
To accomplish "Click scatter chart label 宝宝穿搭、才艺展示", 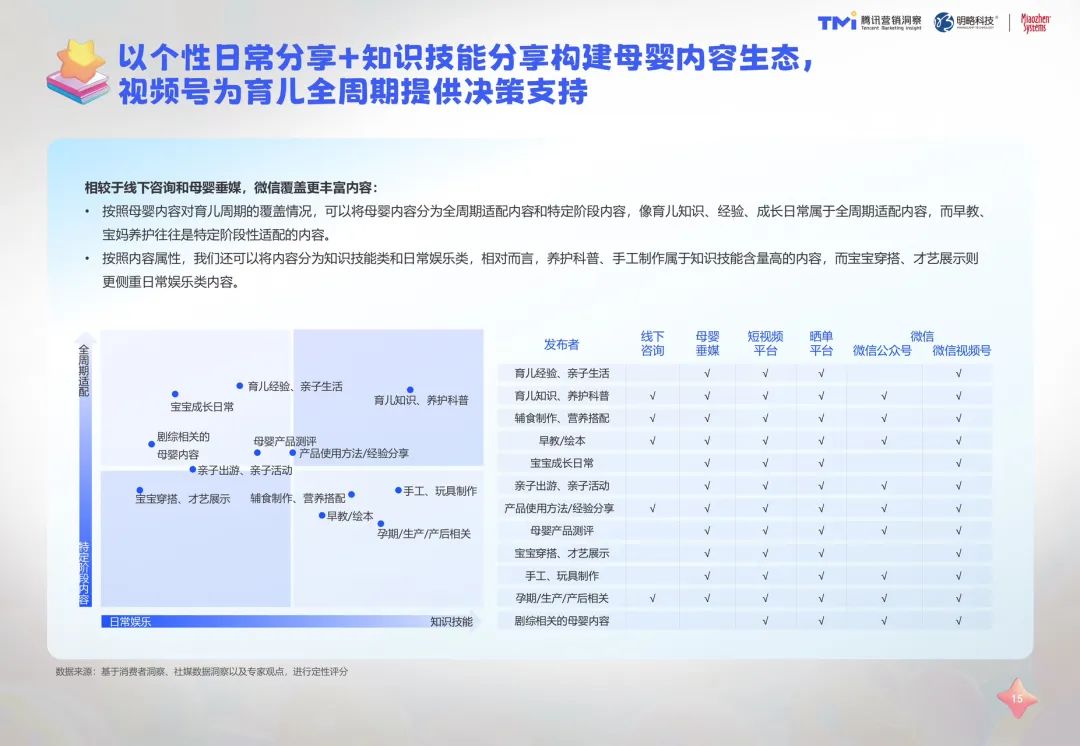I will click(x=183, y=499).
